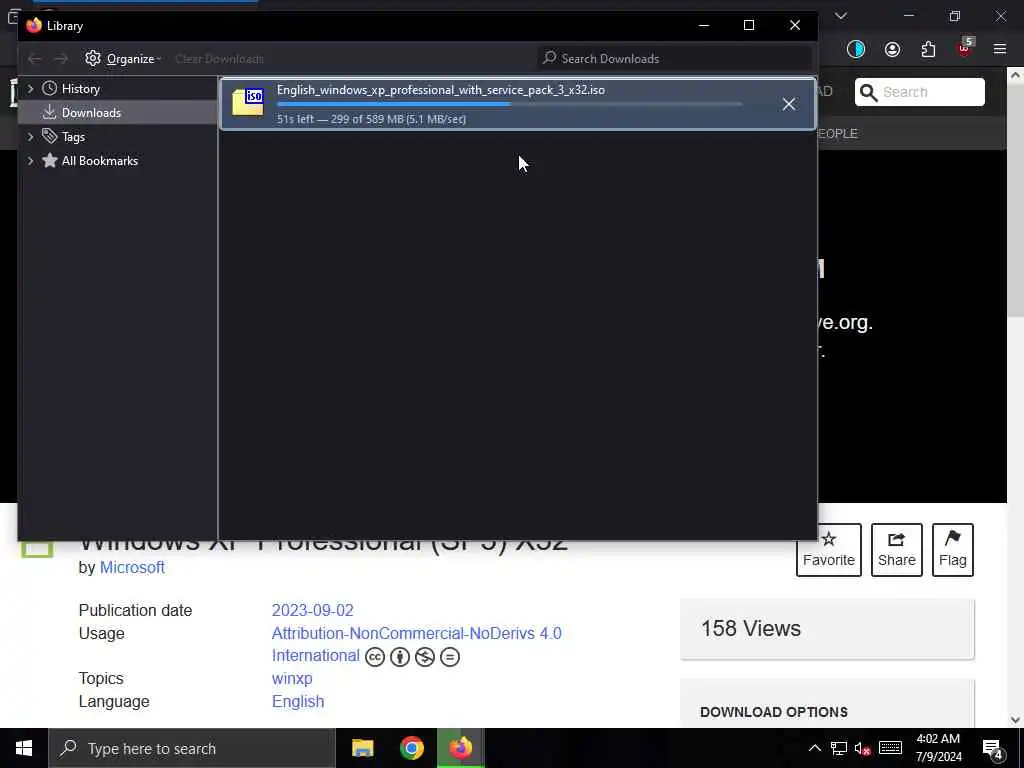Click the Library forward arrow
This screenshot has height=768, width=1024.
[x=61, y=59]
